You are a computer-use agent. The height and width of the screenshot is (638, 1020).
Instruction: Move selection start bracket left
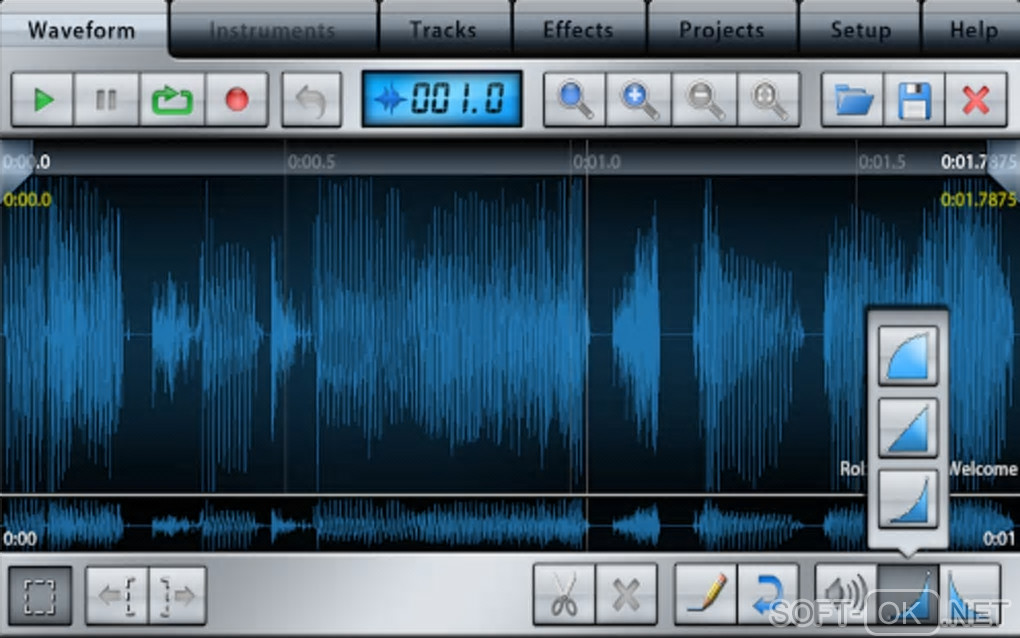coord(117,596)
